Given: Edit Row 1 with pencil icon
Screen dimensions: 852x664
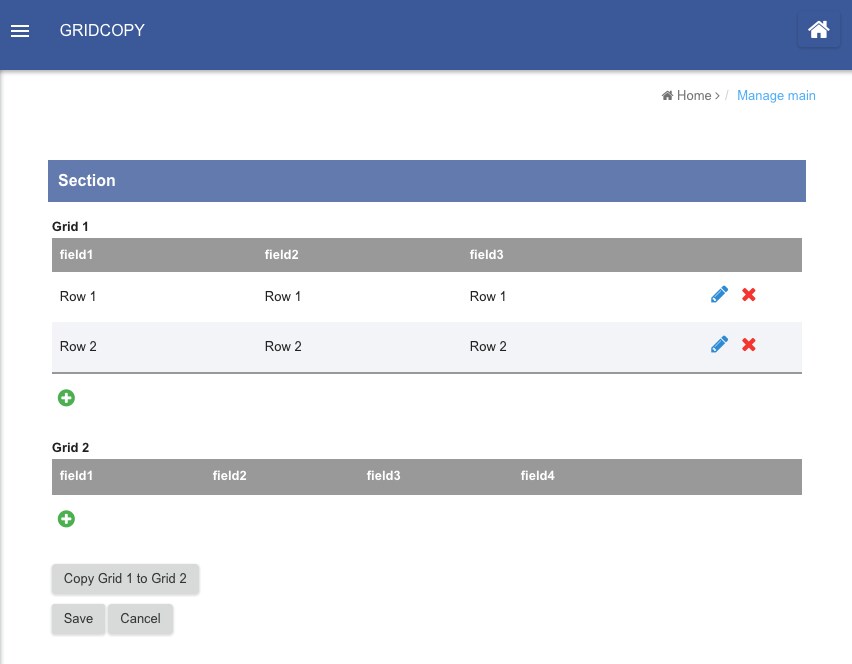Looking at the screenshot, I should pos(719,295).
